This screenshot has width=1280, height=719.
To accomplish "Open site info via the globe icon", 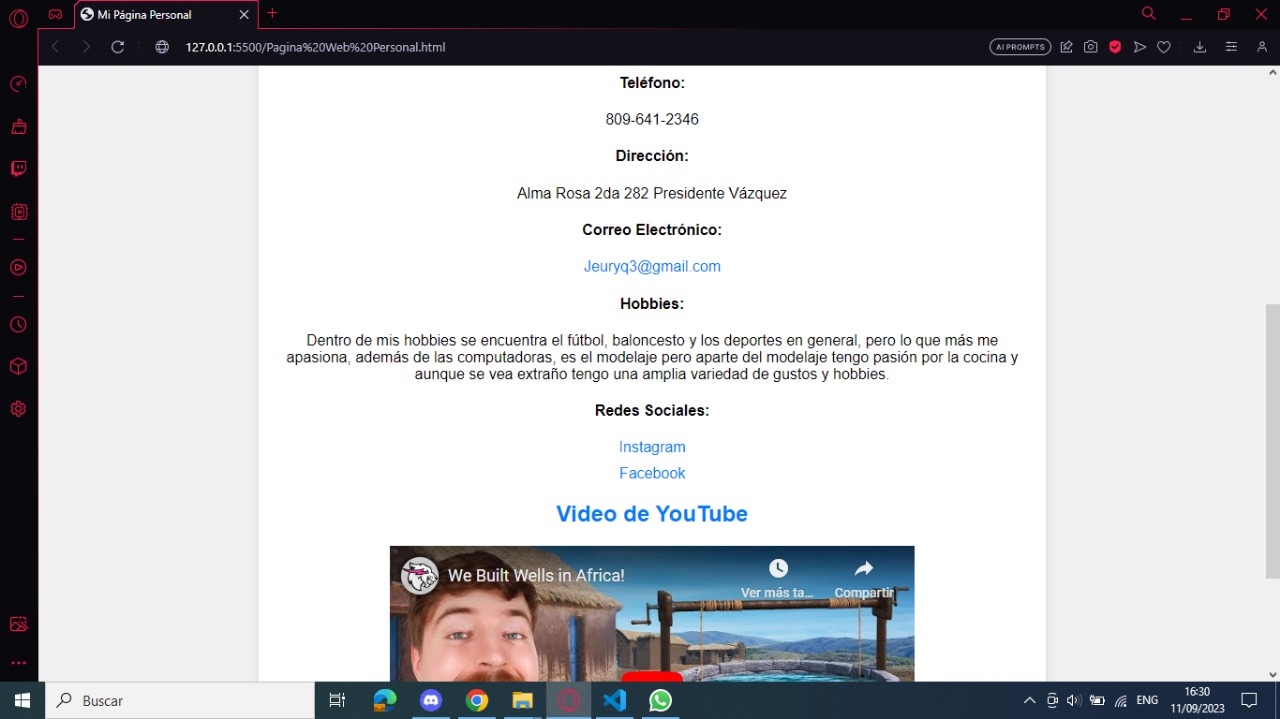I will point(161,46).
